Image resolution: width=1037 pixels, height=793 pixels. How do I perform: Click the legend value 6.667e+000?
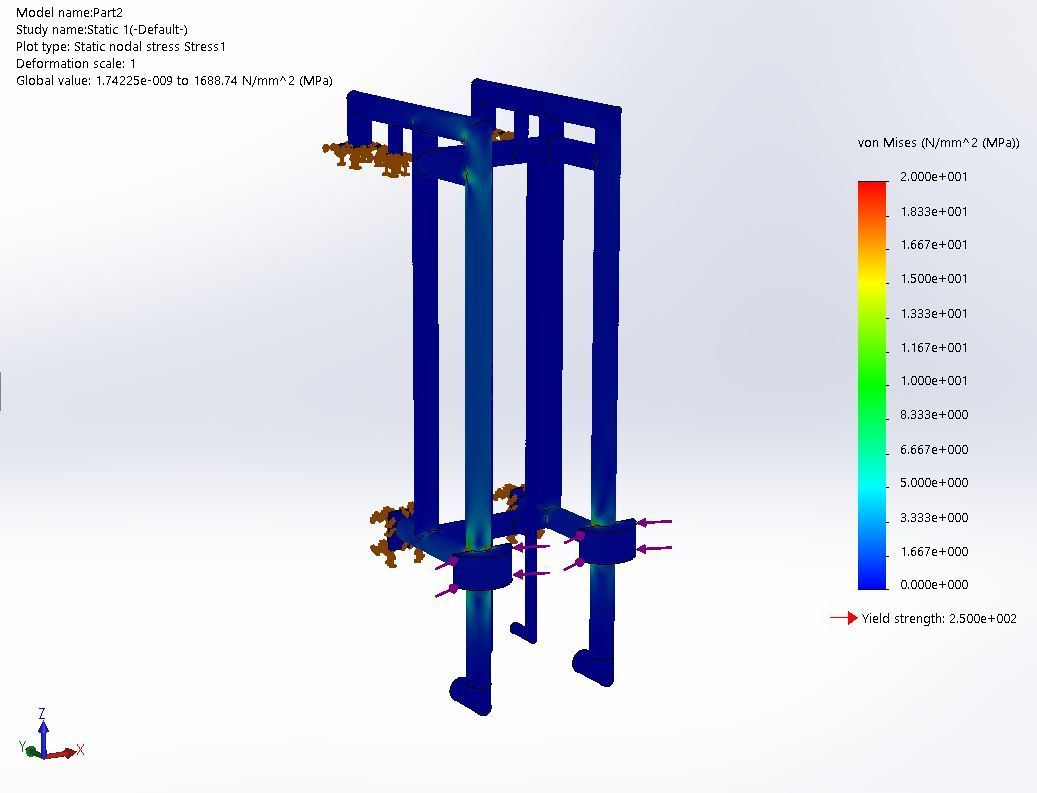pos(934,450)
